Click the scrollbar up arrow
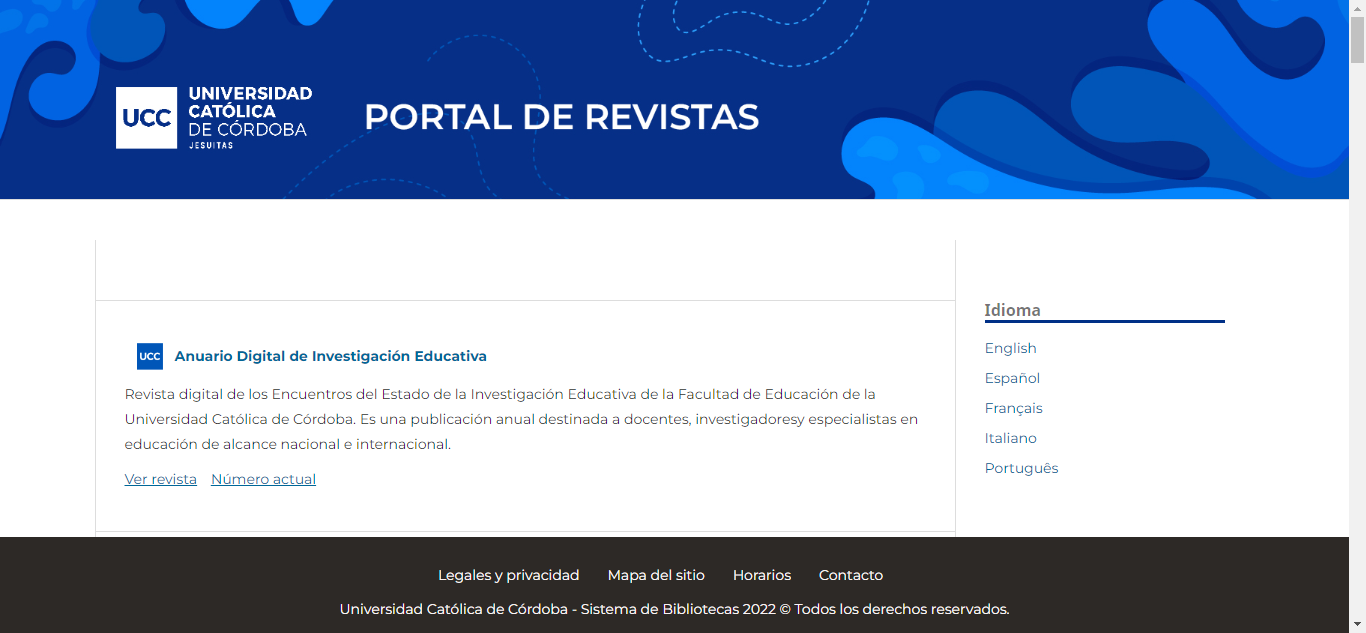Viewport: 1366px width, 633px height. 1358,8
